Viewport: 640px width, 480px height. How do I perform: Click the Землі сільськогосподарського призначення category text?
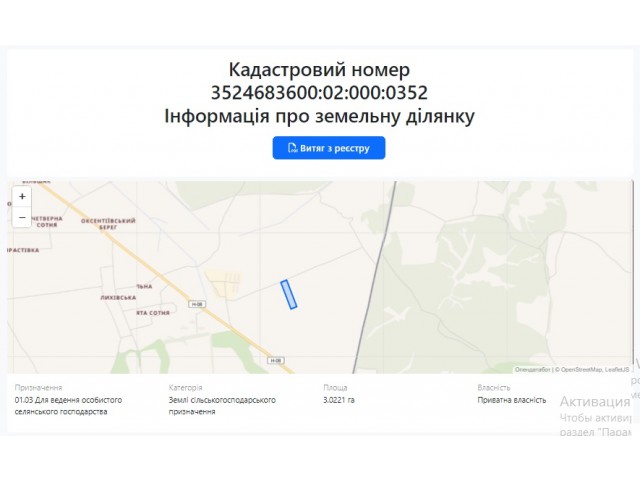coord(222,406)
